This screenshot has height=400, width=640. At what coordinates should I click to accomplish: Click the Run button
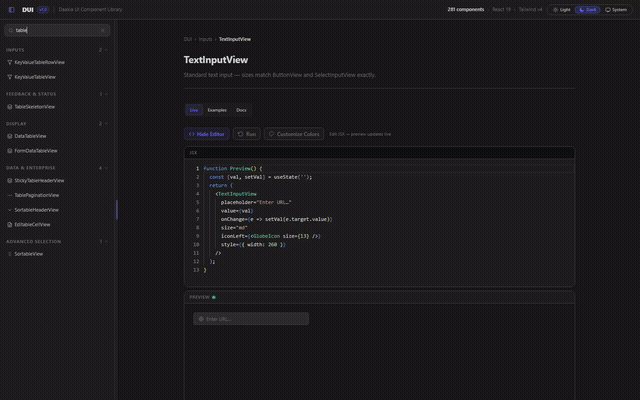pos(247,134)
